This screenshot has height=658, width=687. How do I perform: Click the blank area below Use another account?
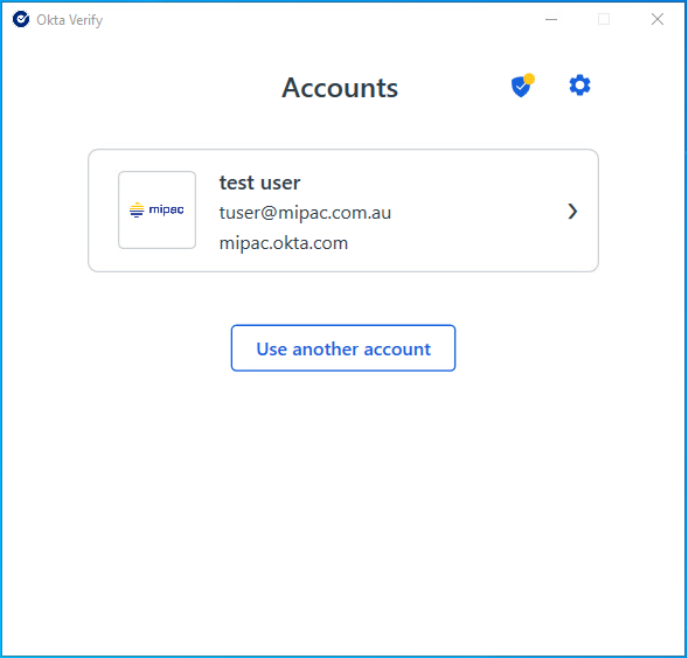[x=343, y=500]
